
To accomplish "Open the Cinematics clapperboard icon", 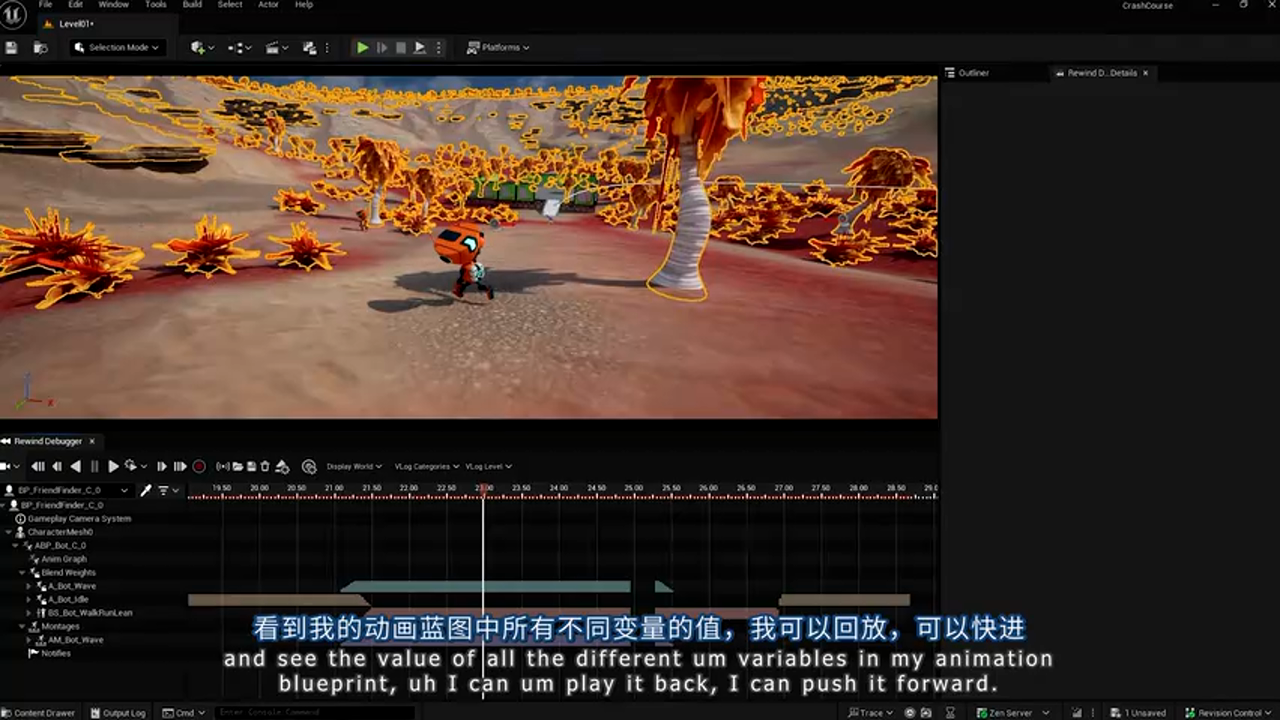I will (x=272, y=47).
